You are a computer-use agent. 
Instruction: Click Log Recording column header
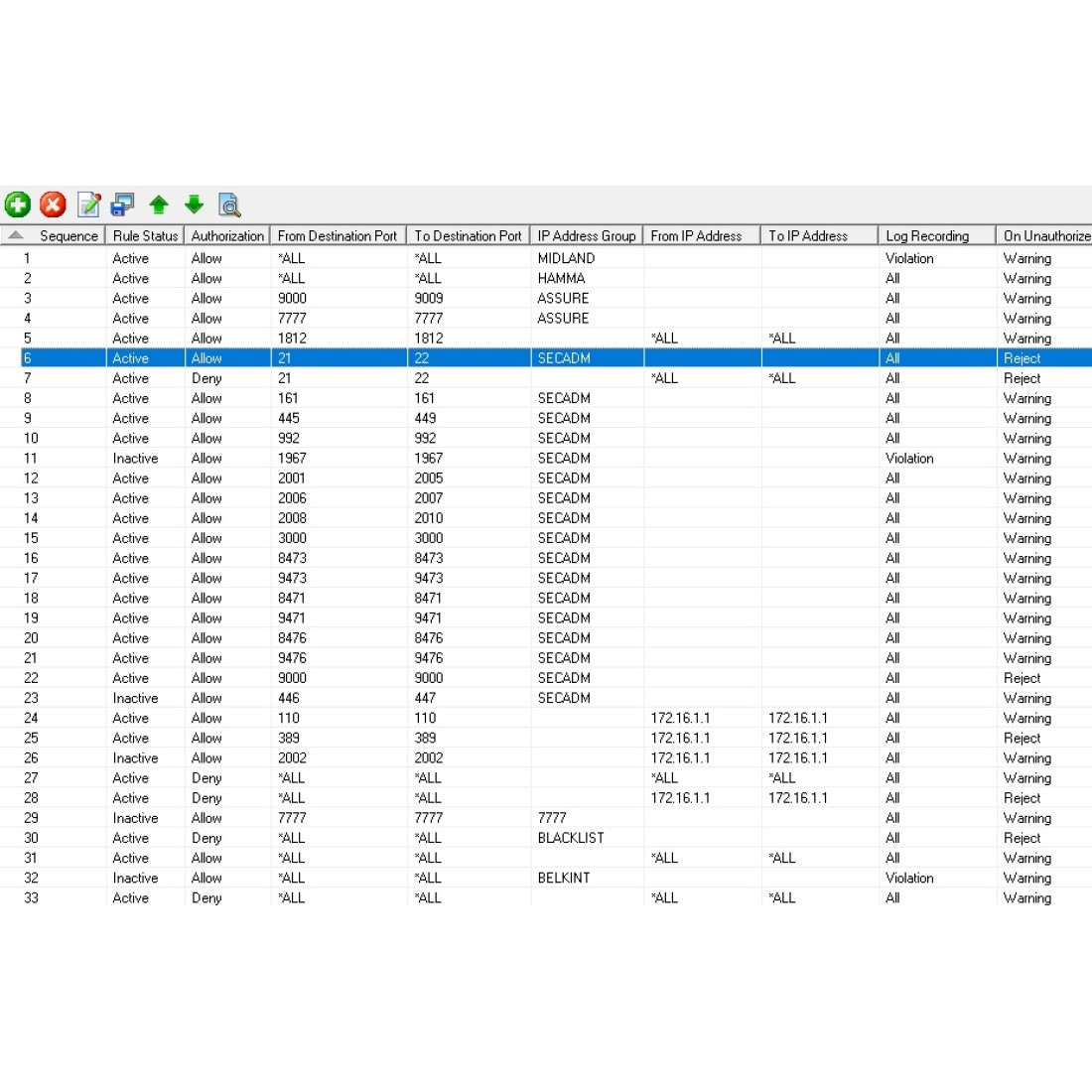(927, 236)
